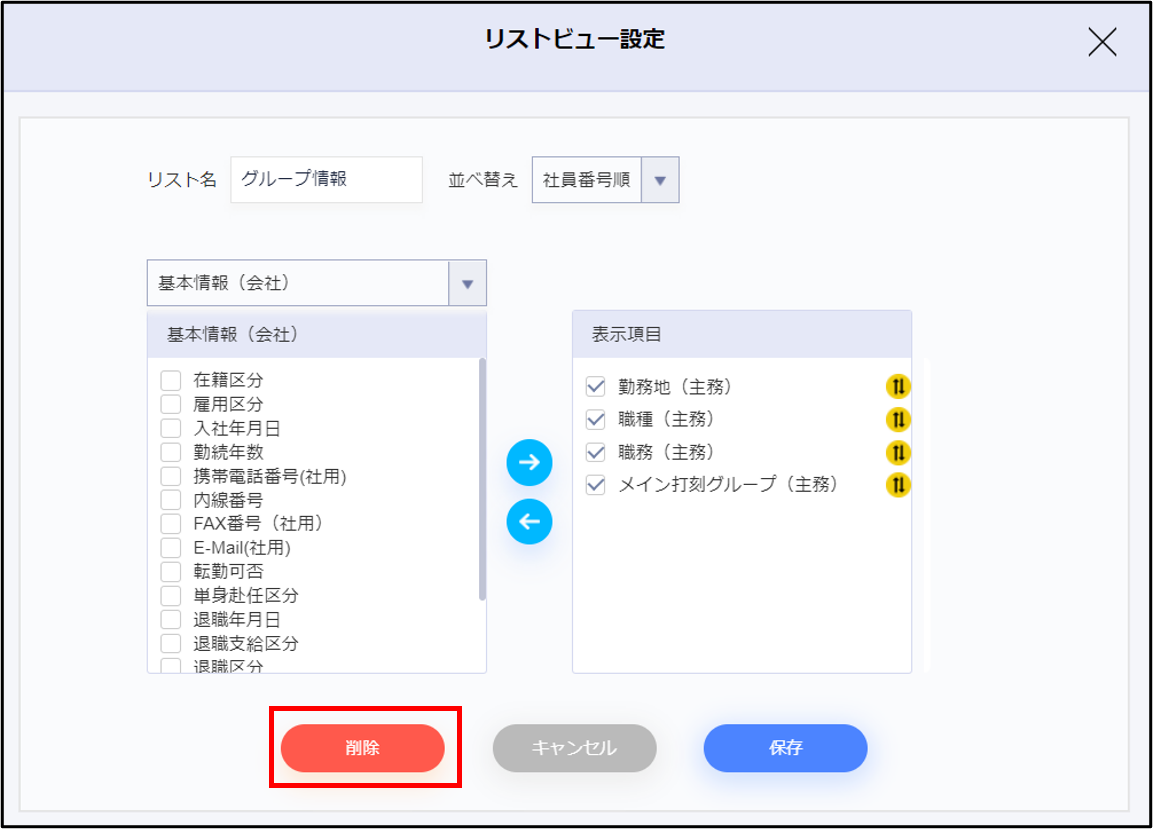This screenshot has width=1153, height=829.
Task: Click the left arrow to remove items
Action: pos(529,521)
